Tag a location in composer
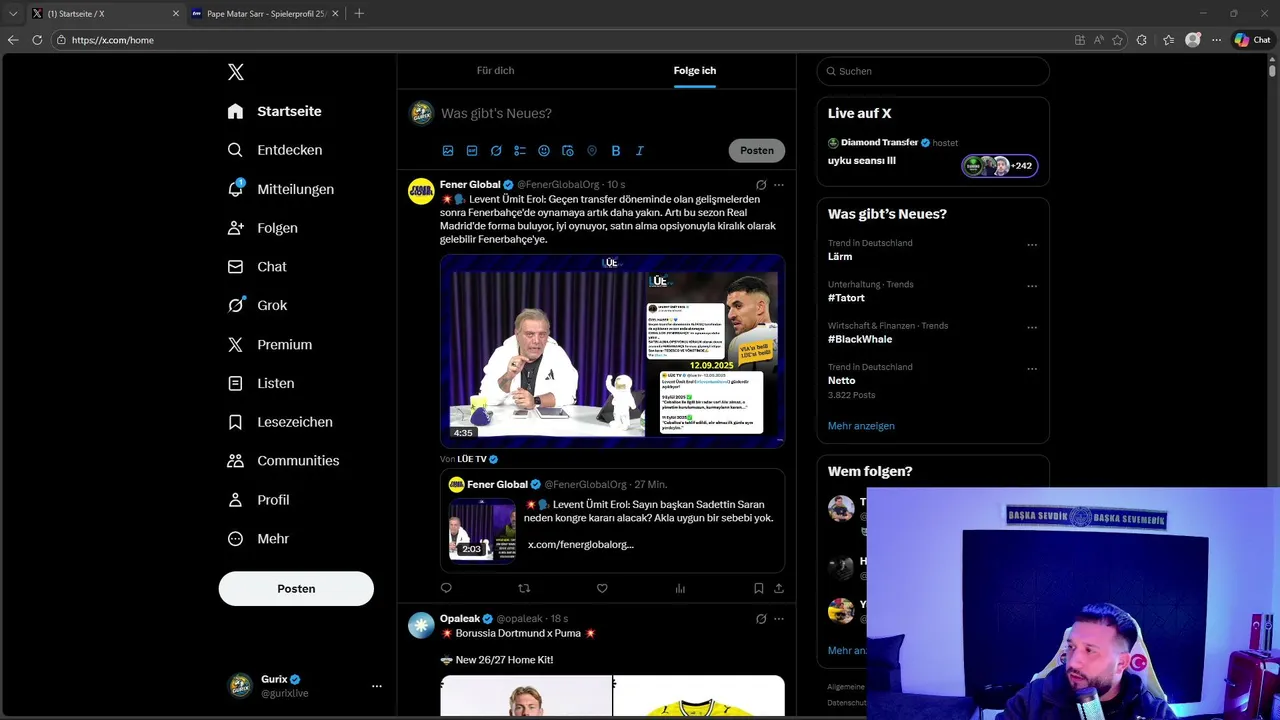This screenshot has width=1280, height=720. tap(592, 151)
